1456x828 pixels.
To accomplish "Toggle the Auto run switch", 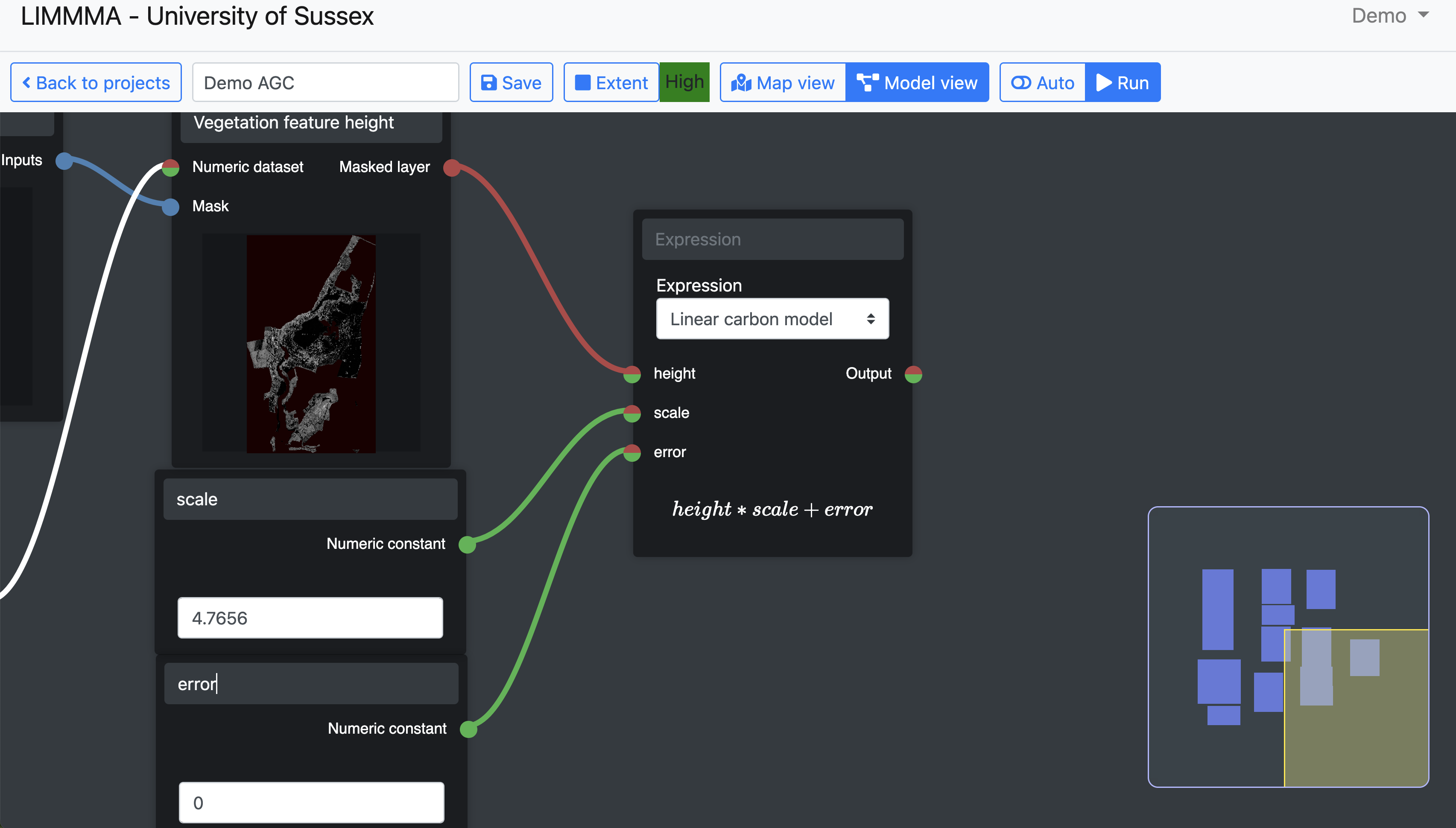I will click(x=1021, y=82).
